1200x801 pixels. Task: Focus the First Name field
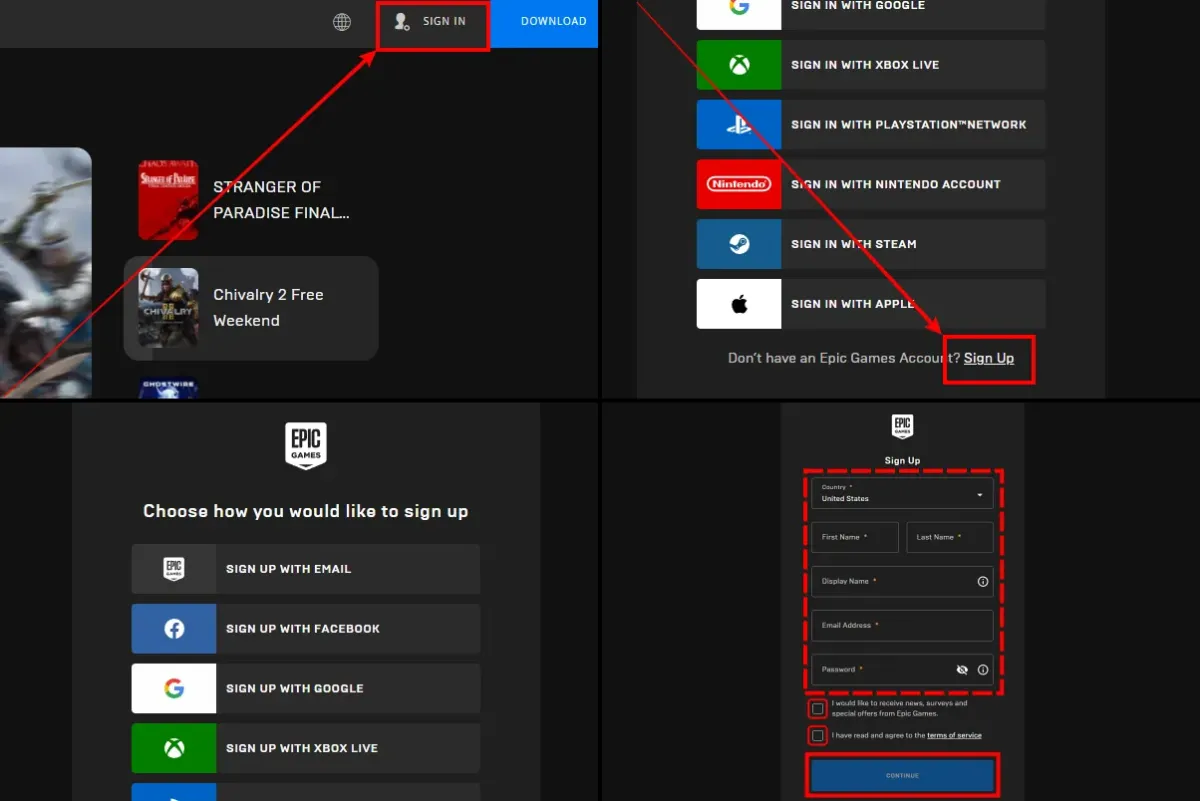click(855, 537)
